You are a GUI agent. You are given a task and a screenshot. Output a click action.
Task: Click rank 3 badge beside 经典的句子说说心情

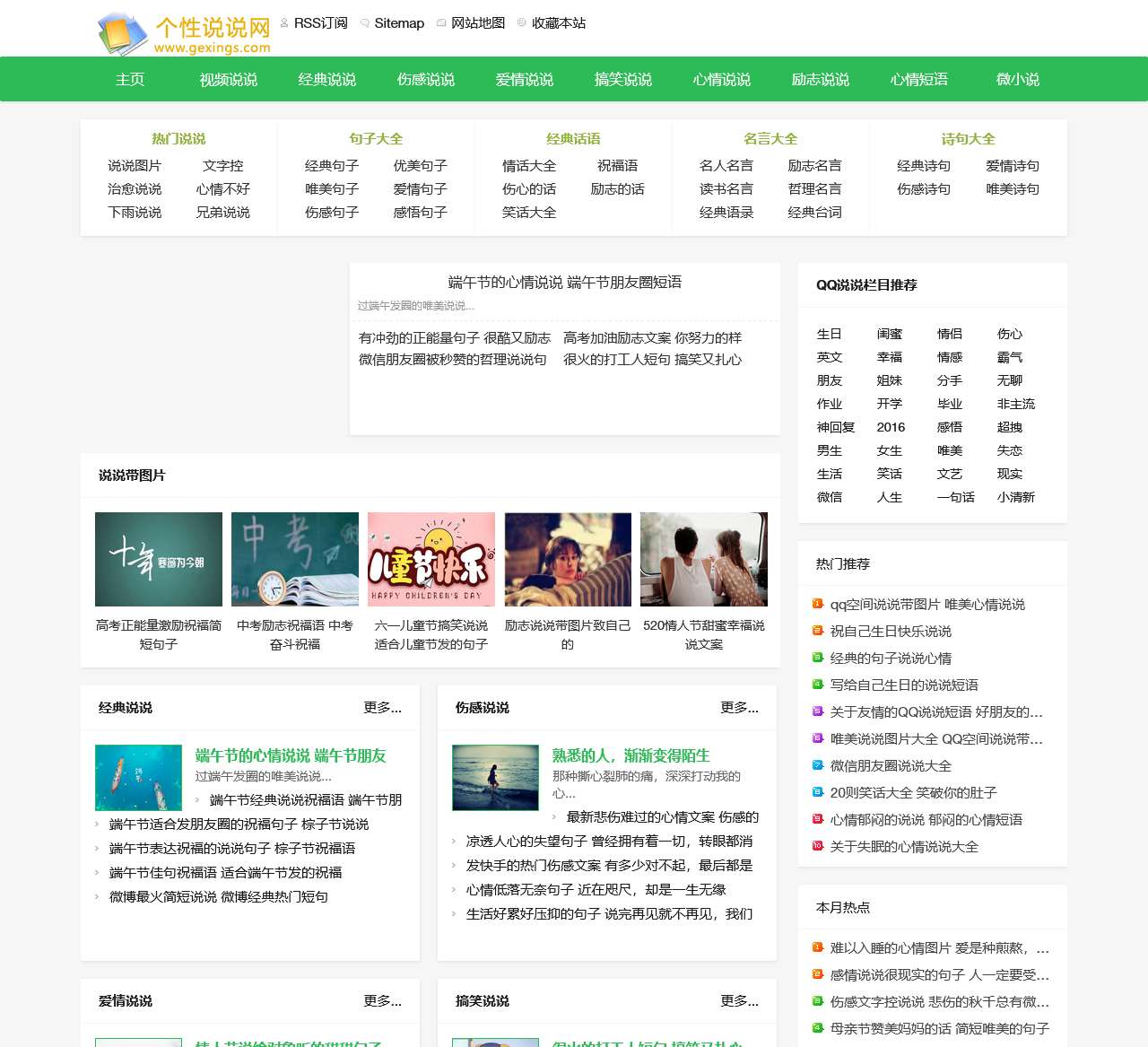818,658
